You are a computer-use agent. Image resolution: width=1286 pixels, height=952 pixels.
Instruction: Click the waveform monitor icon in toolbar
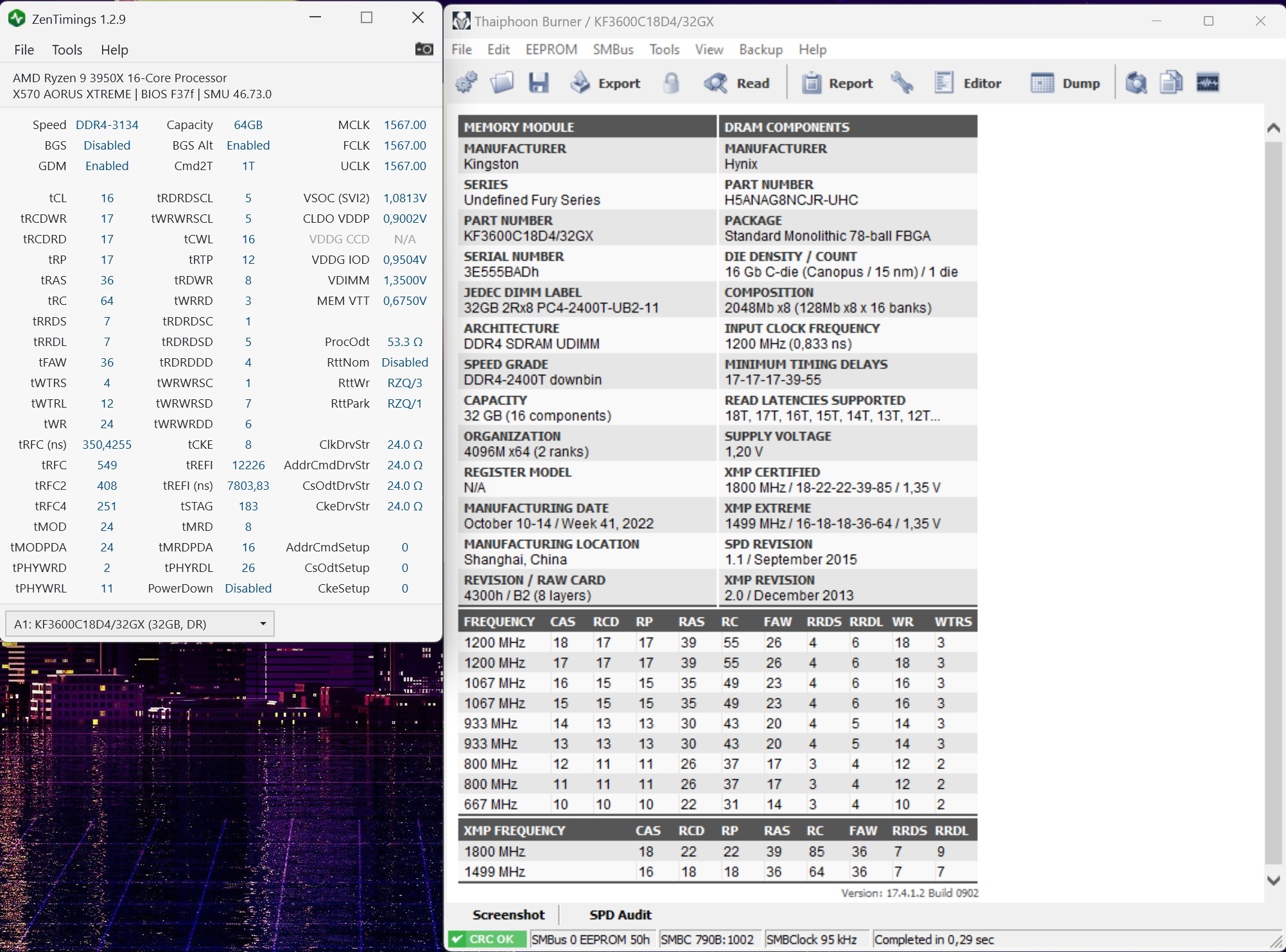1208,83
